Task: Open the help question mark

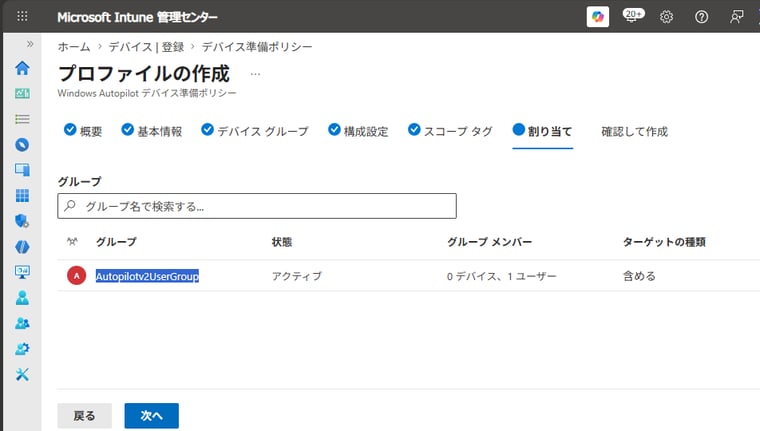Action: (x=701, y=17)
